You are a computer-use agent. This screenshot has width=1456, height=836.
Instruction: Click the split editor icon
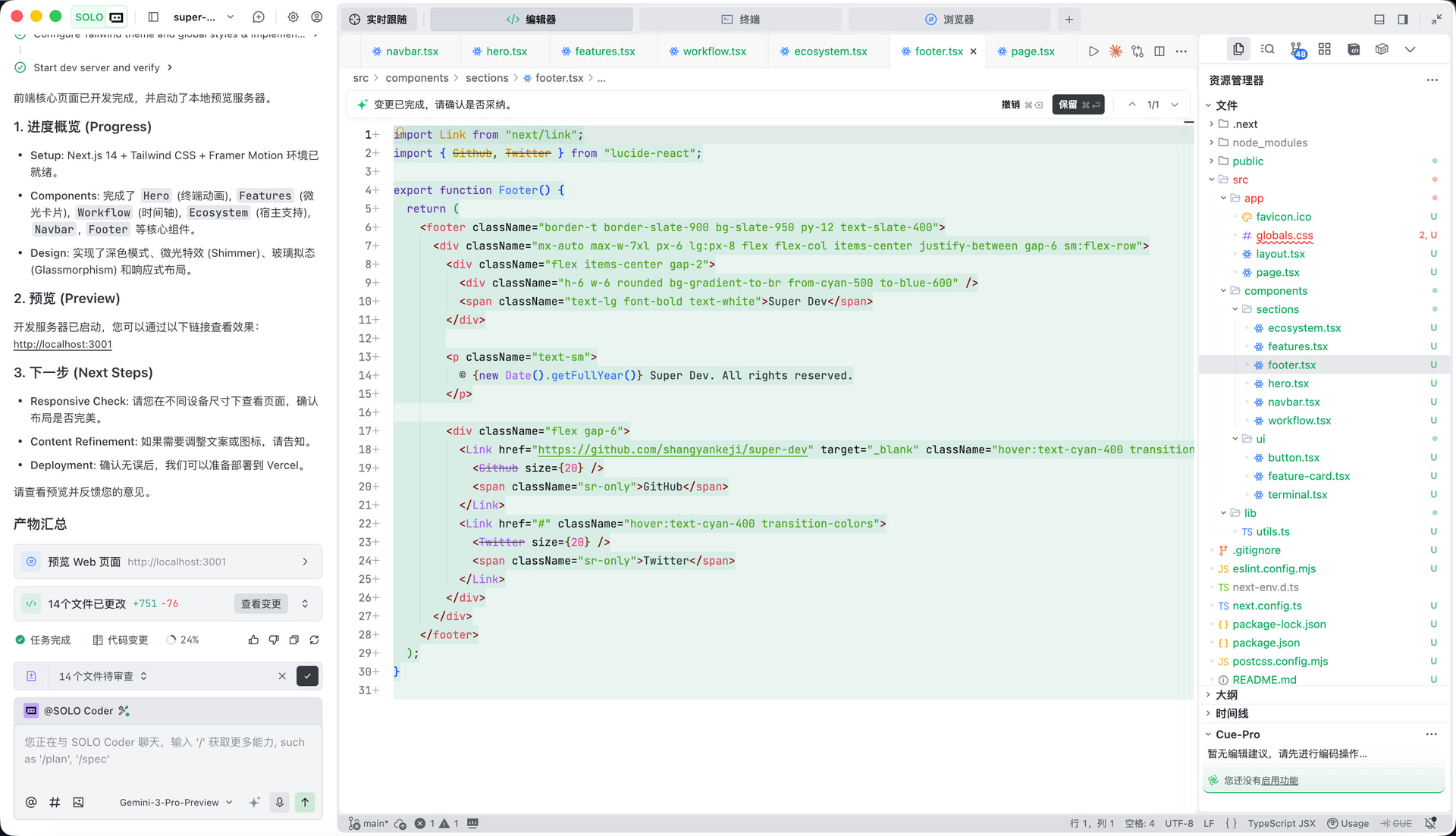(1159, 52)
